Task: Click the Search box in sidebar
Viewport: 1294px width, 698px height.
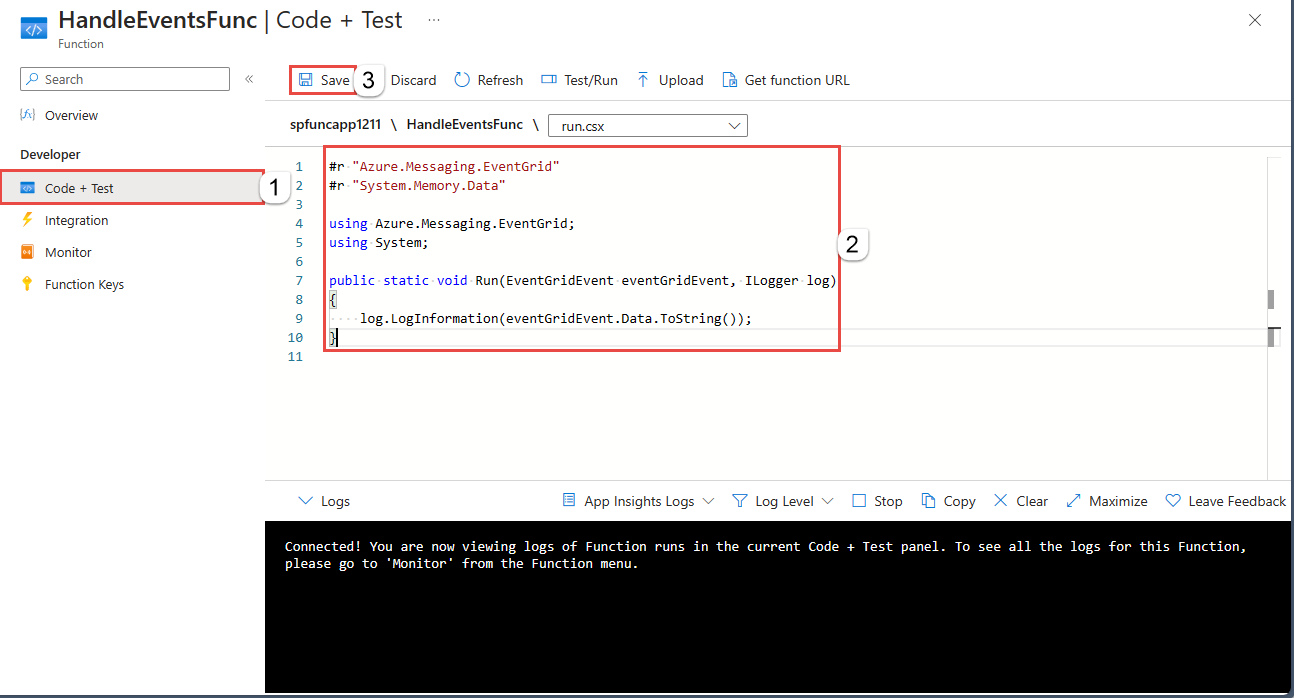Action: pyautogui.click(x=125, y=79)
